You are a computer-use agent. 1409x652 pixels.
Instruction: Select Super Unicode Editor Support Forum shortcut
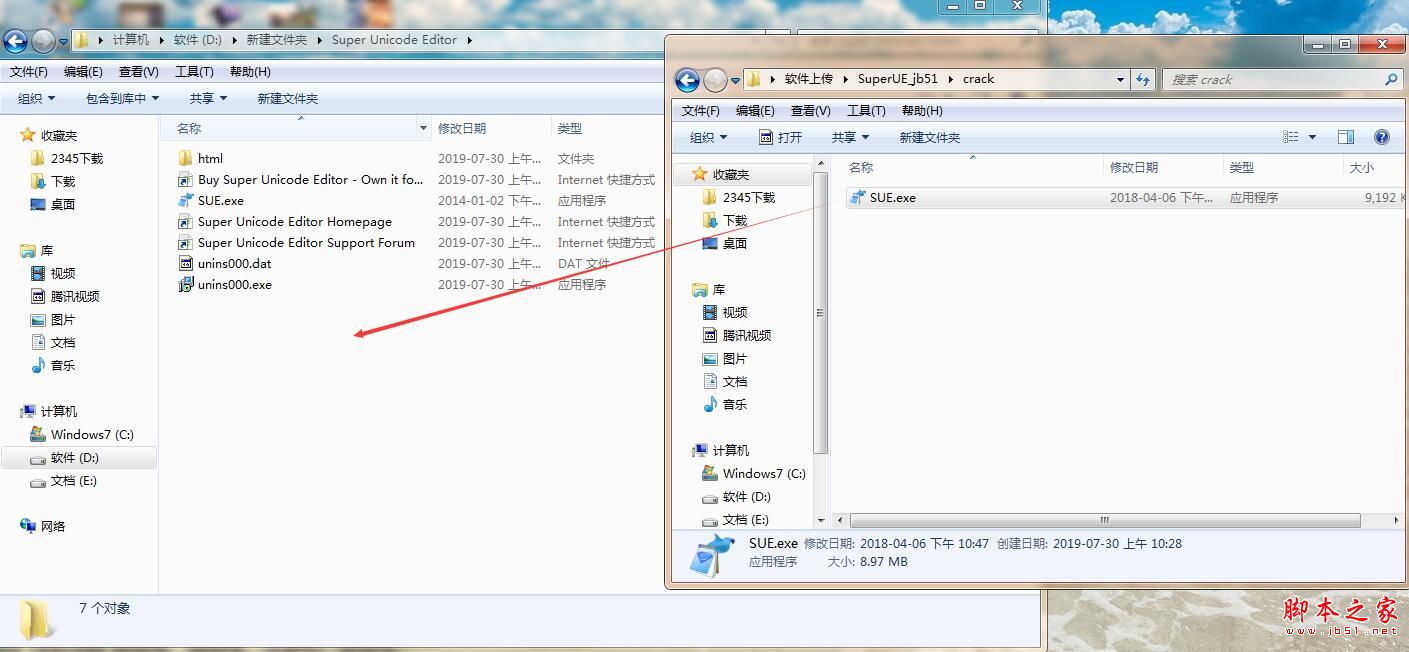pos(296,242)
